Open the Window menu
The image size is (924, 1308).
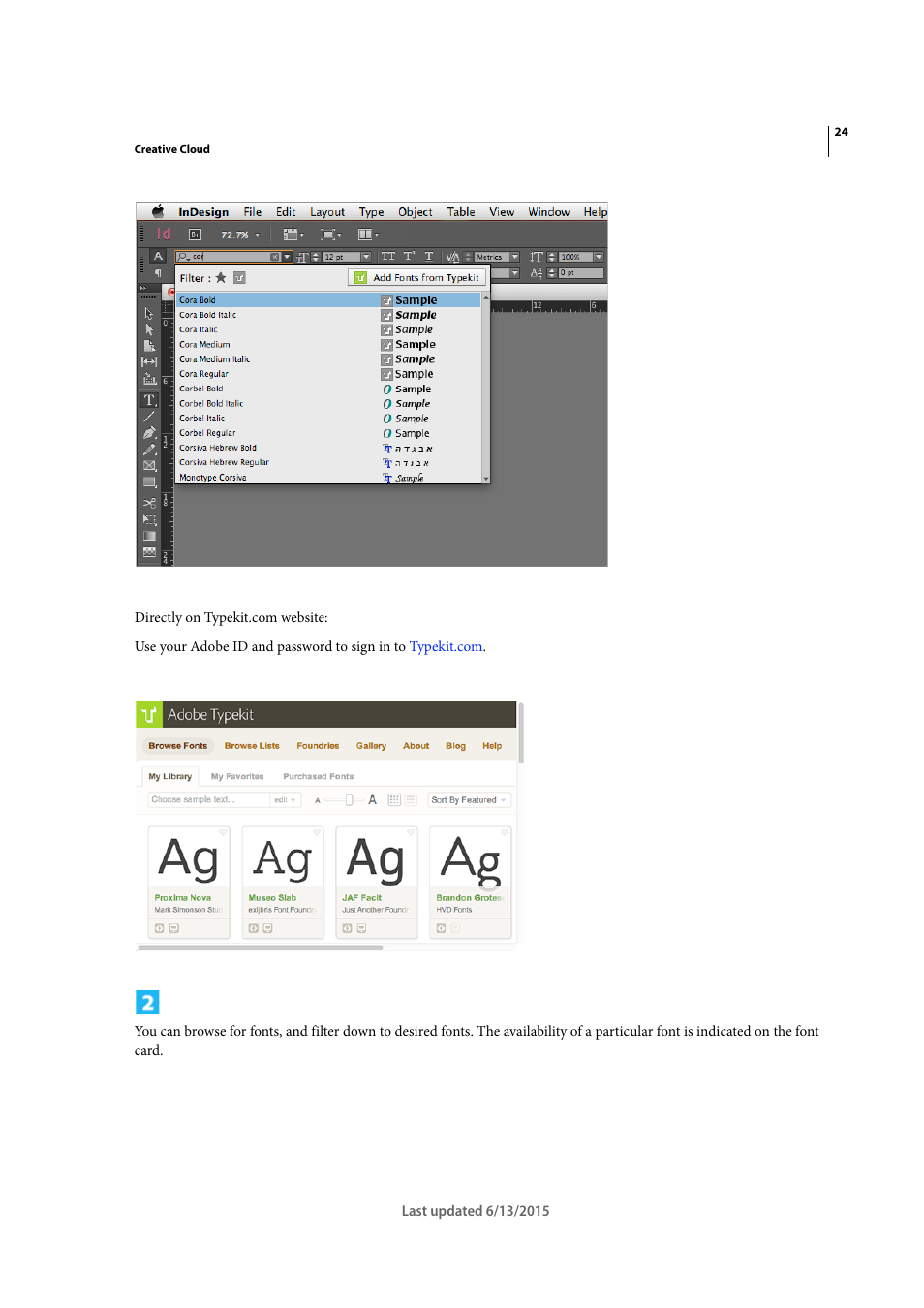click(549, 212)
